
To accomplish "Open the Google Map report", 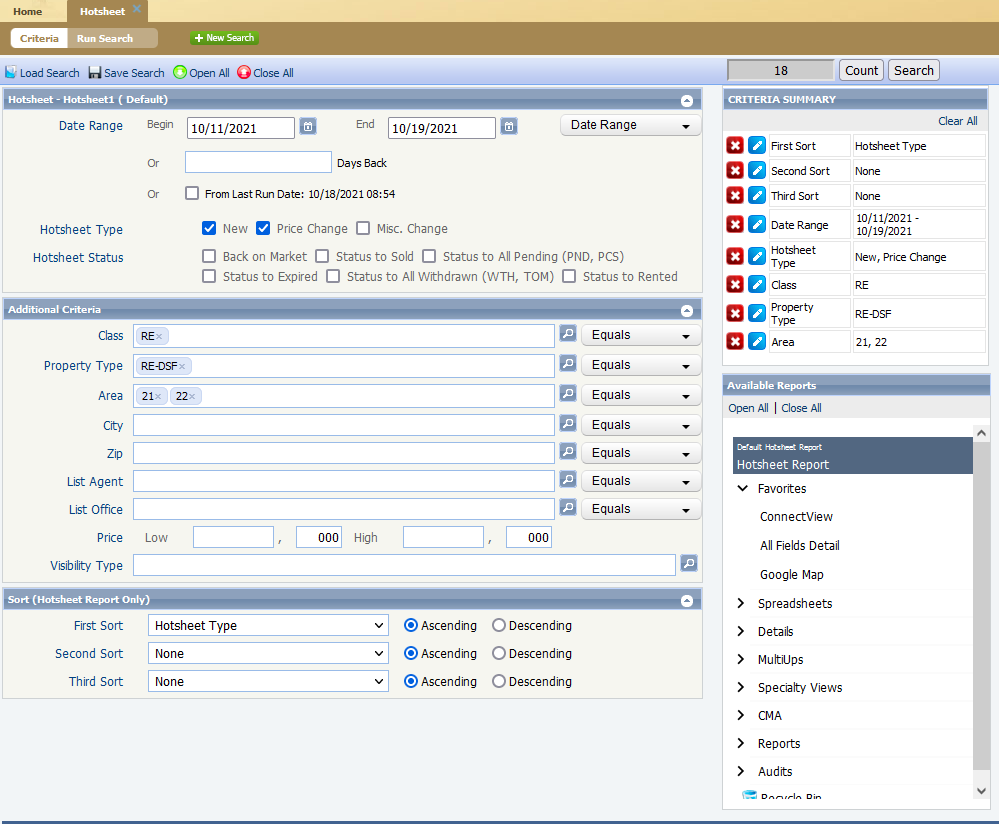I will (791, 574).
